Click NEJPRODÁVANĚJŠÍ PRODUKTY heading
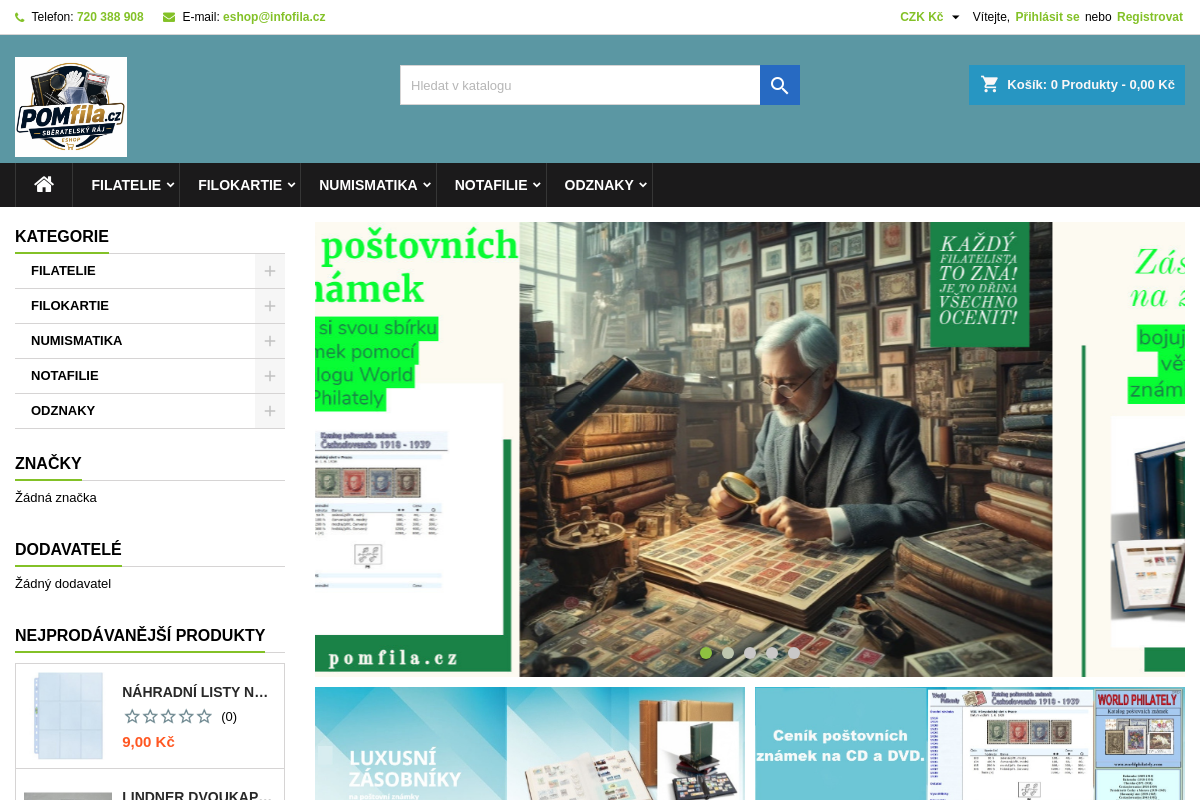1200x800 pixels. pos(140,636)
